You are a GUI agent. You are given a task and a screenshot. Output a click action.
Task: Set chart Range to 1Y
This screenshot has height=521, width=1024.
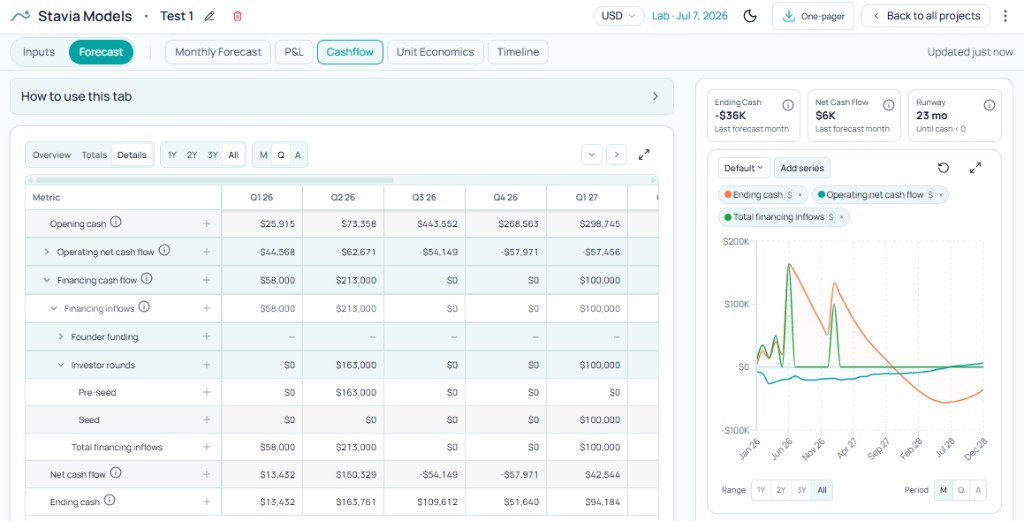761,490
